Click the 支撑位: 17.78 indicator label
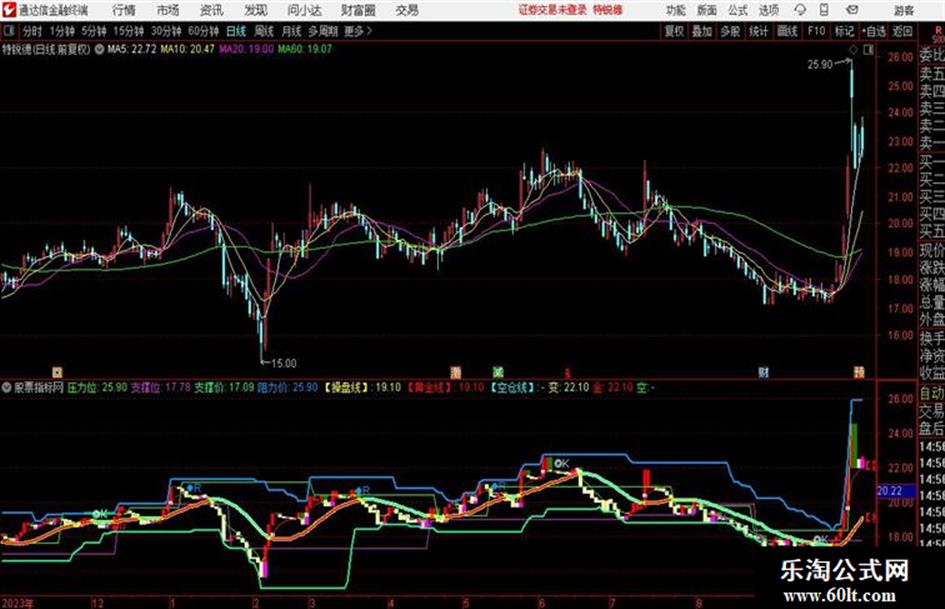 161,387
